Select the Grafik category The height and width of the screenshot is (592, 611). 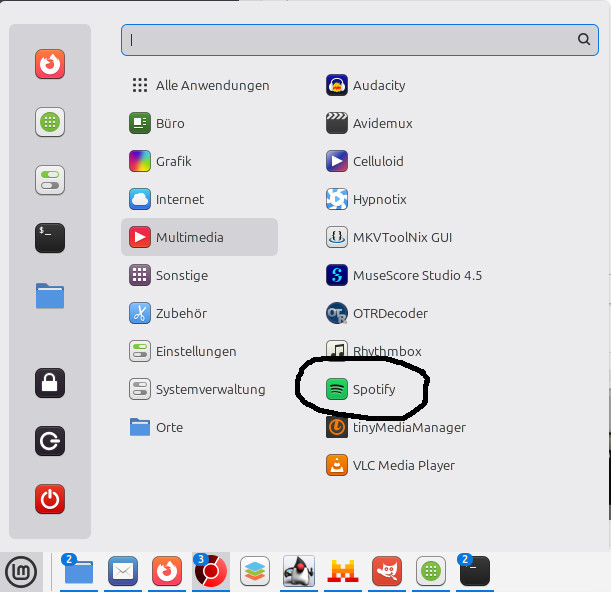(x=173, y=161)
